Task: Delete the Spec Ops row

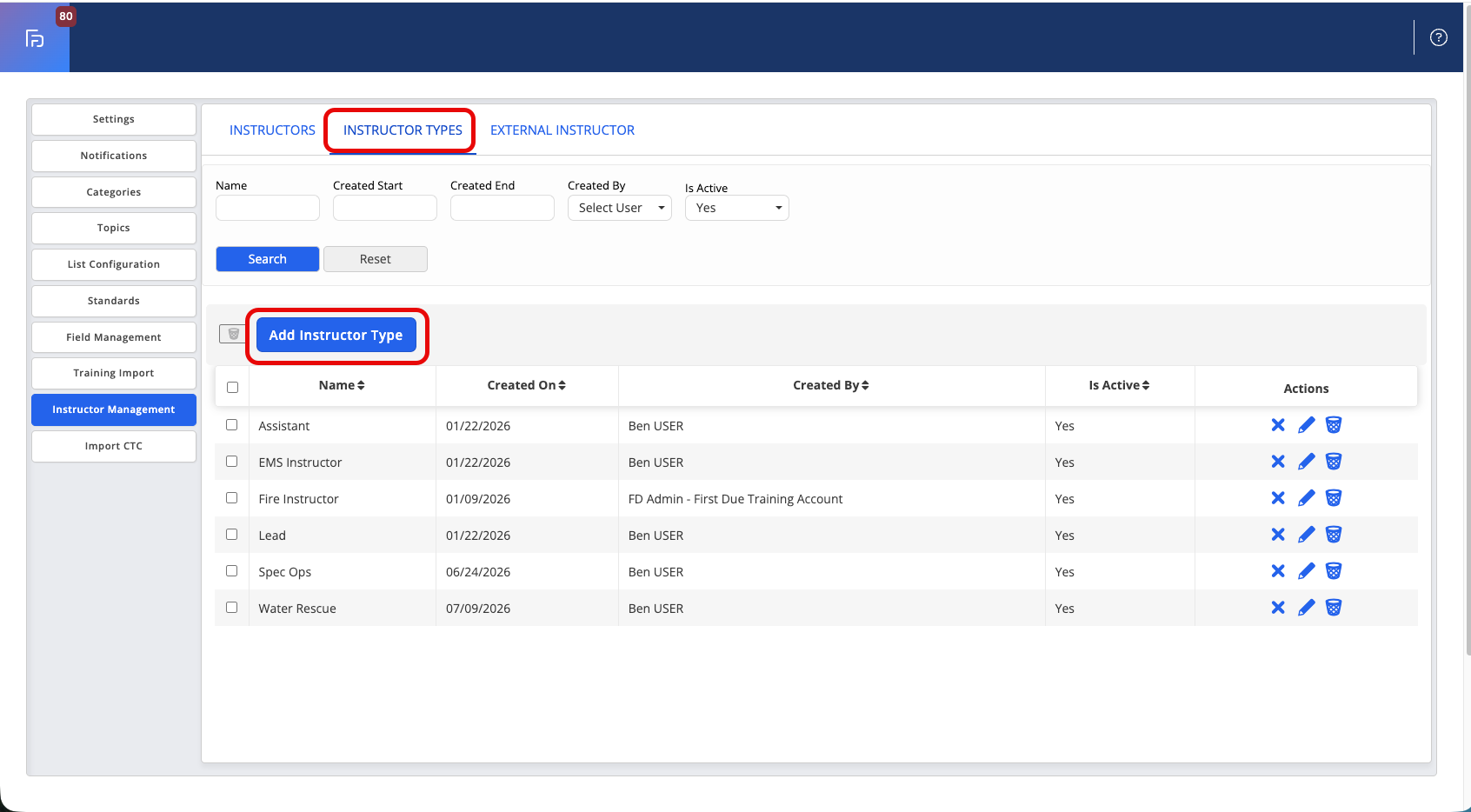Action: pos(1334,571)
